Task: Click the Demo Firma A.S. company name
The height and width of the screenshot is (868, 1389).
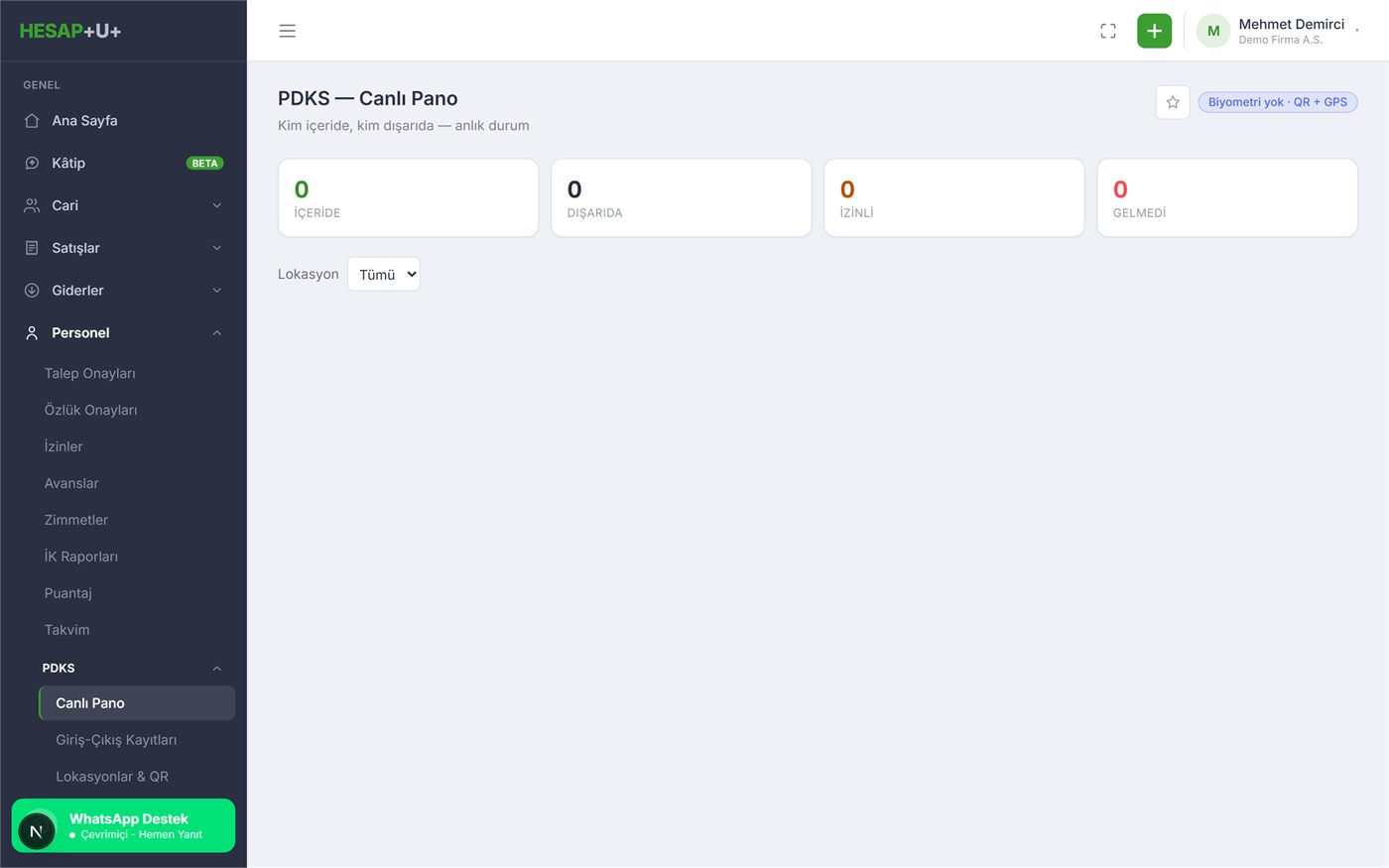Action: point(1280,40)
